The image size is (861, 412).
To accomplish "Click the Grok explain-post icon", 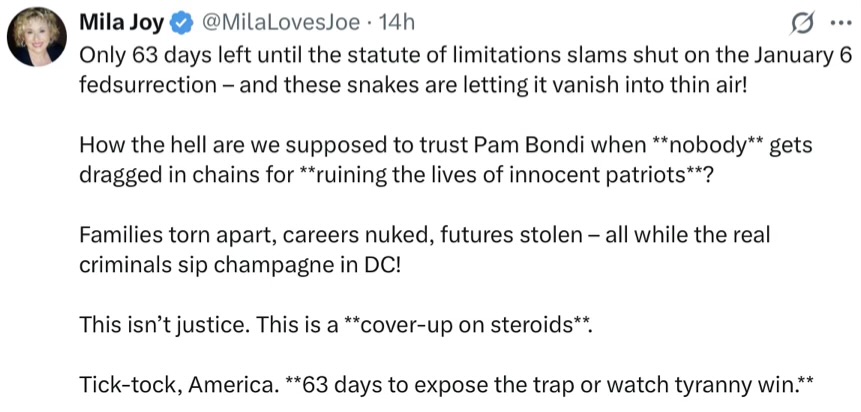I will click(799, 23).
